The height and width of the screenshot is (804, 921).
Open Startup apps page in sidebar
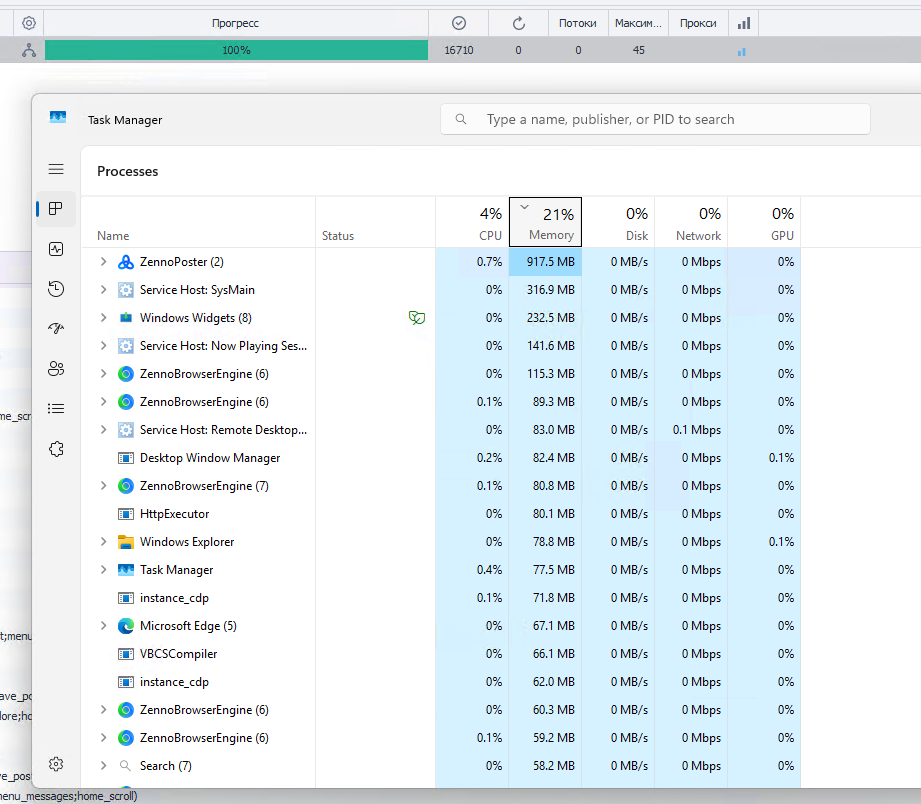56,329
